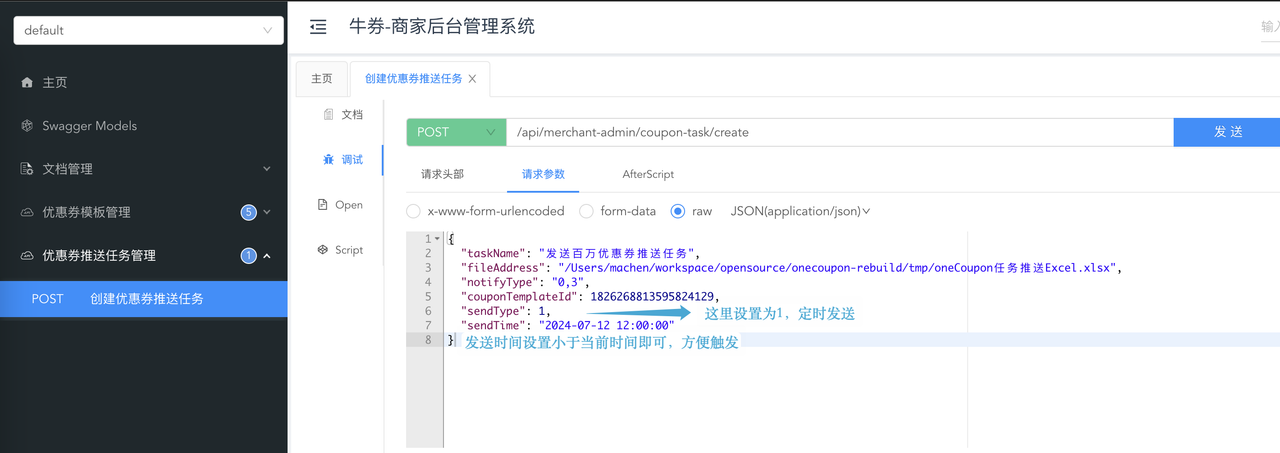Switch to the 主页 tab

click(321, 79)
